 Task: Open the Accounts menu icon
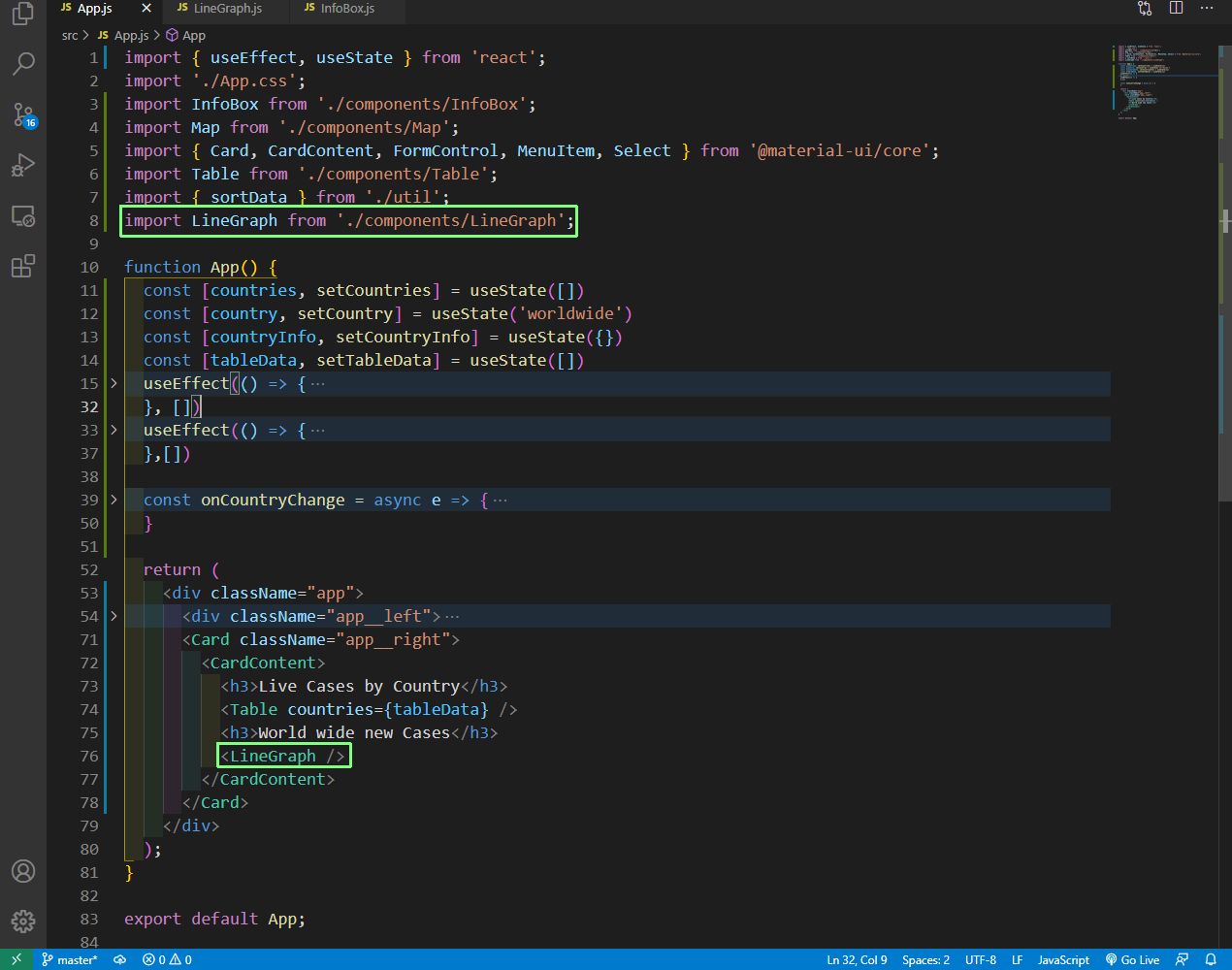(x=22, y=871)
